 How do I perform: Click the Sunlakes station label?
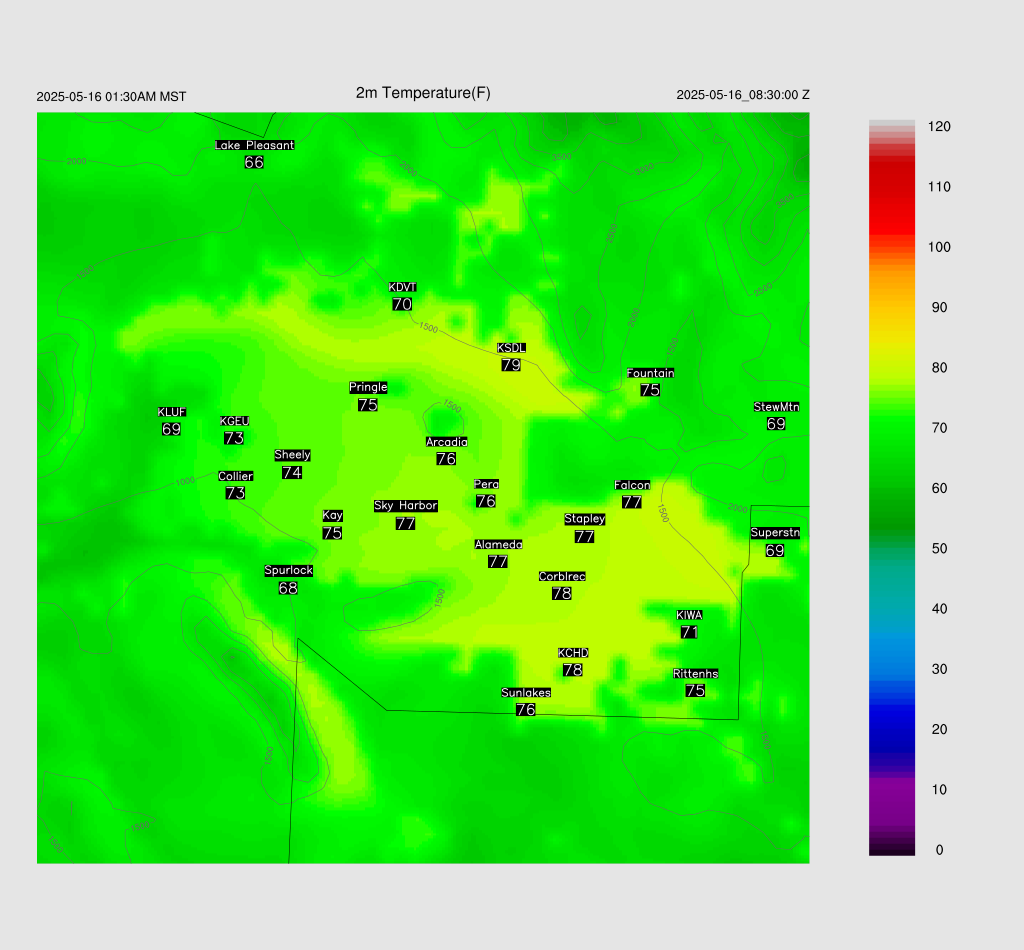[526, 693]
